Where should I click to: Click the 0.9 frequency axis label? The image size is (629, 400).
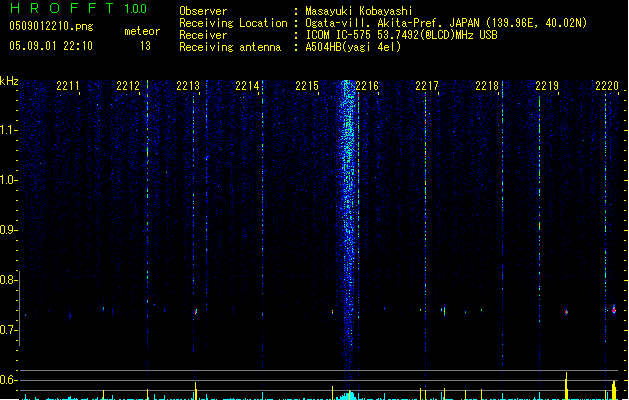click(8, 230)
